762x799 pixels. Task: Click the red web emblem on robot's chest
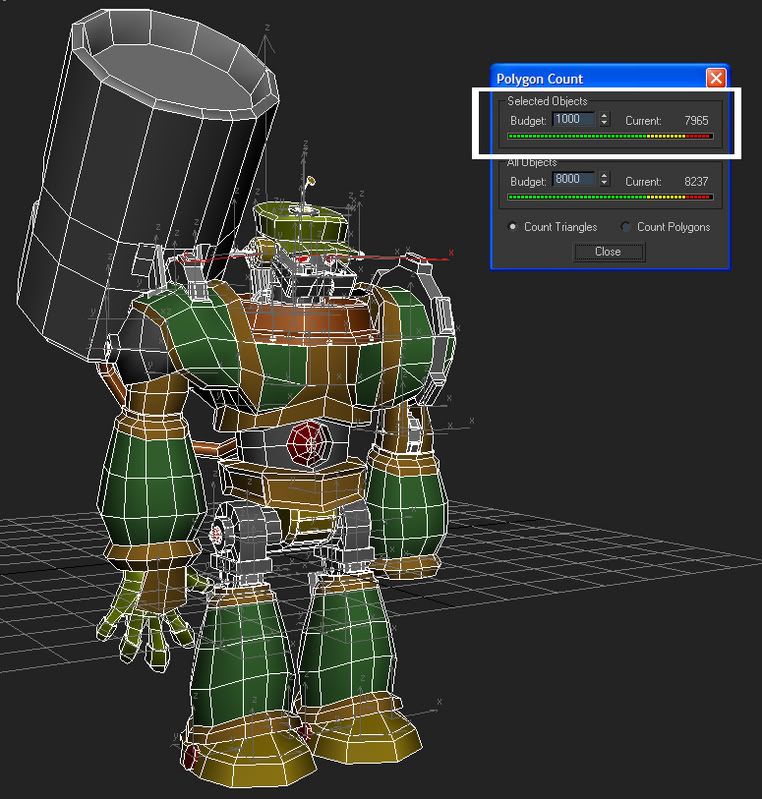[308, 437]
